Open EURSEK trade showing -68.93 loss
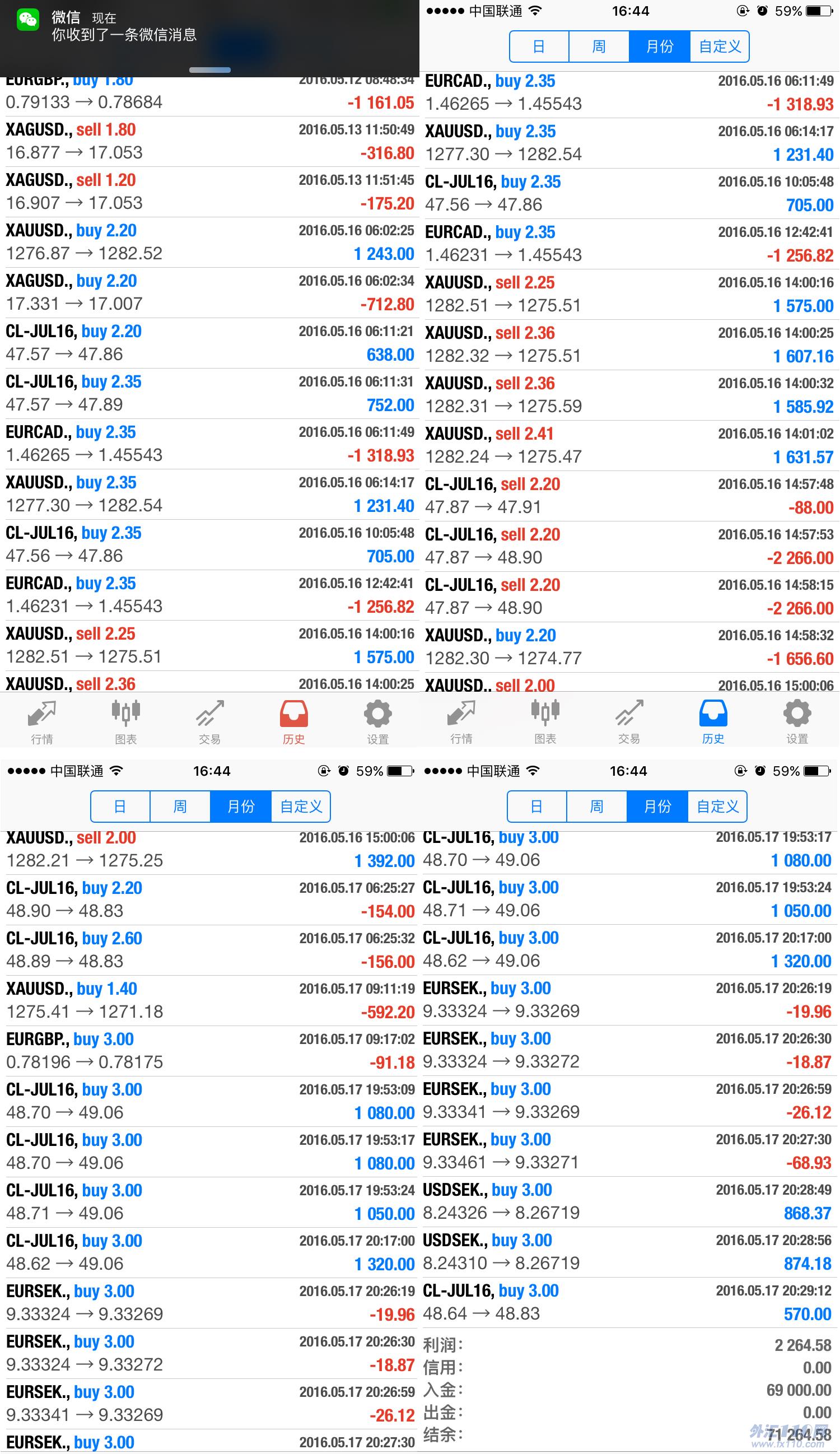Viewport: 840px width, 1454px height. pos(629,1152)
